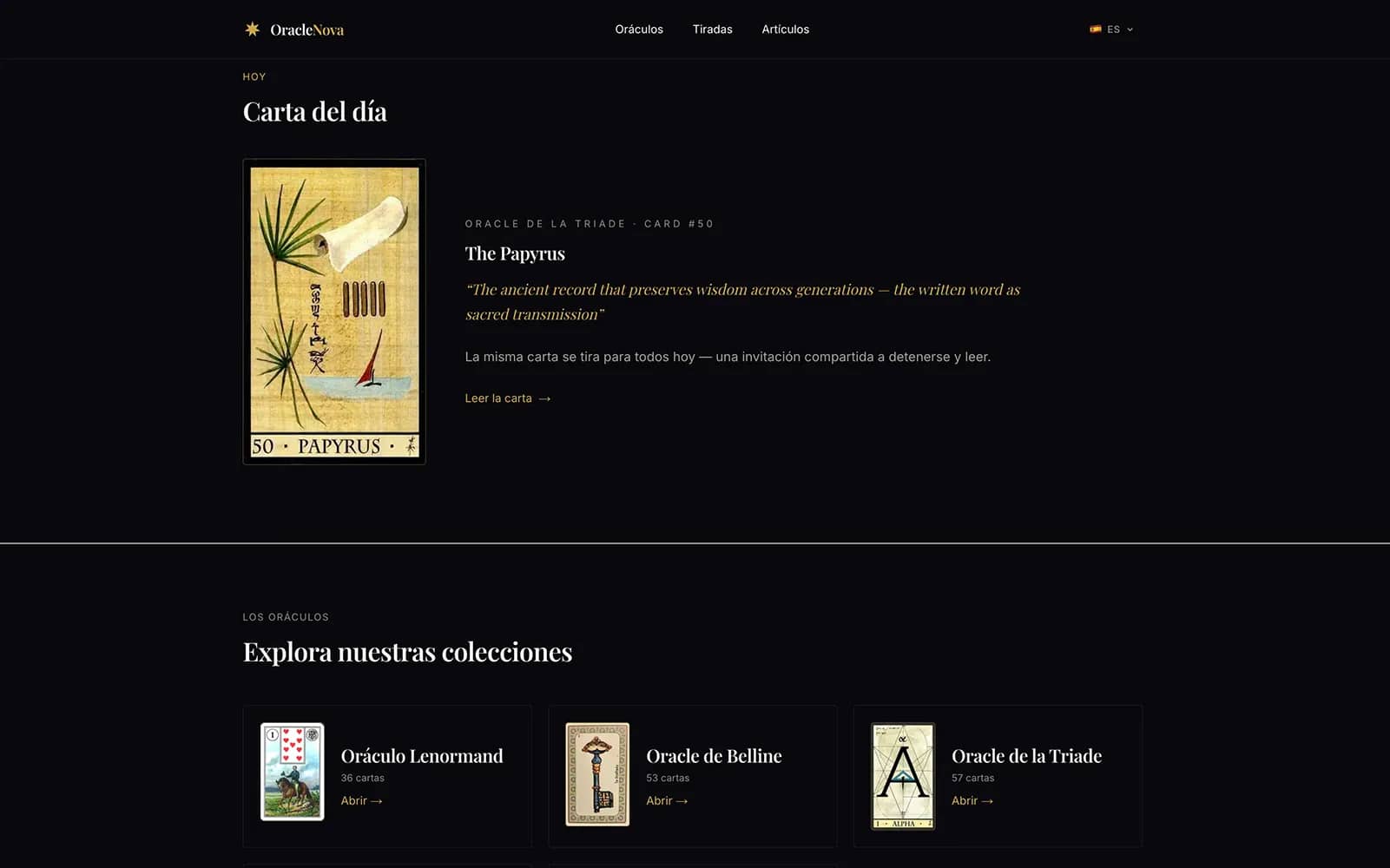Click the Oracle de la Triade title
This screenshot has width=1390, height=868.
pos(1026,756)
